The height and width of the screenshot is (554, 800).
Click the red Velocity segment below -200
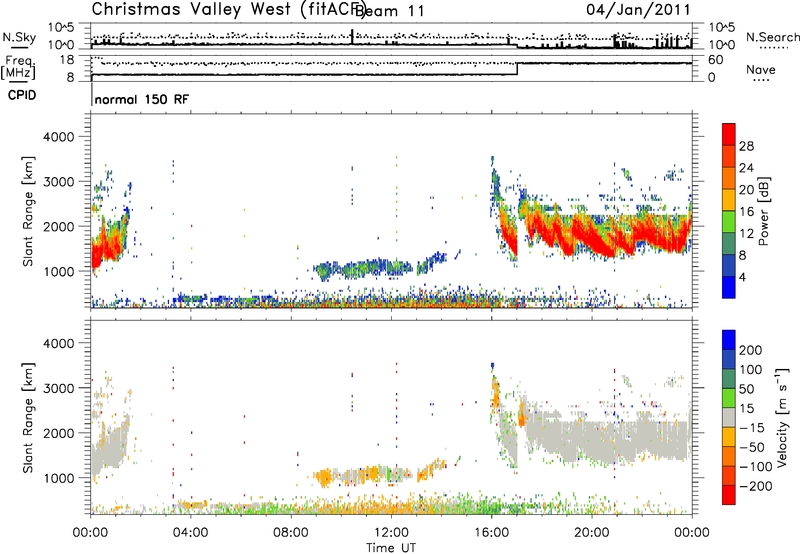point(729,495)
